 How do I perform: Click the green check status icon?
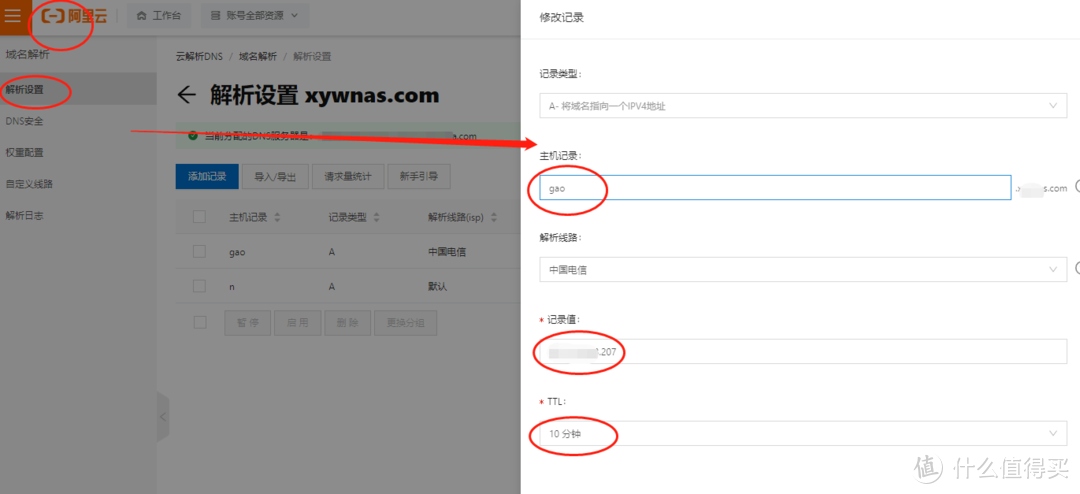coord(193,136)
